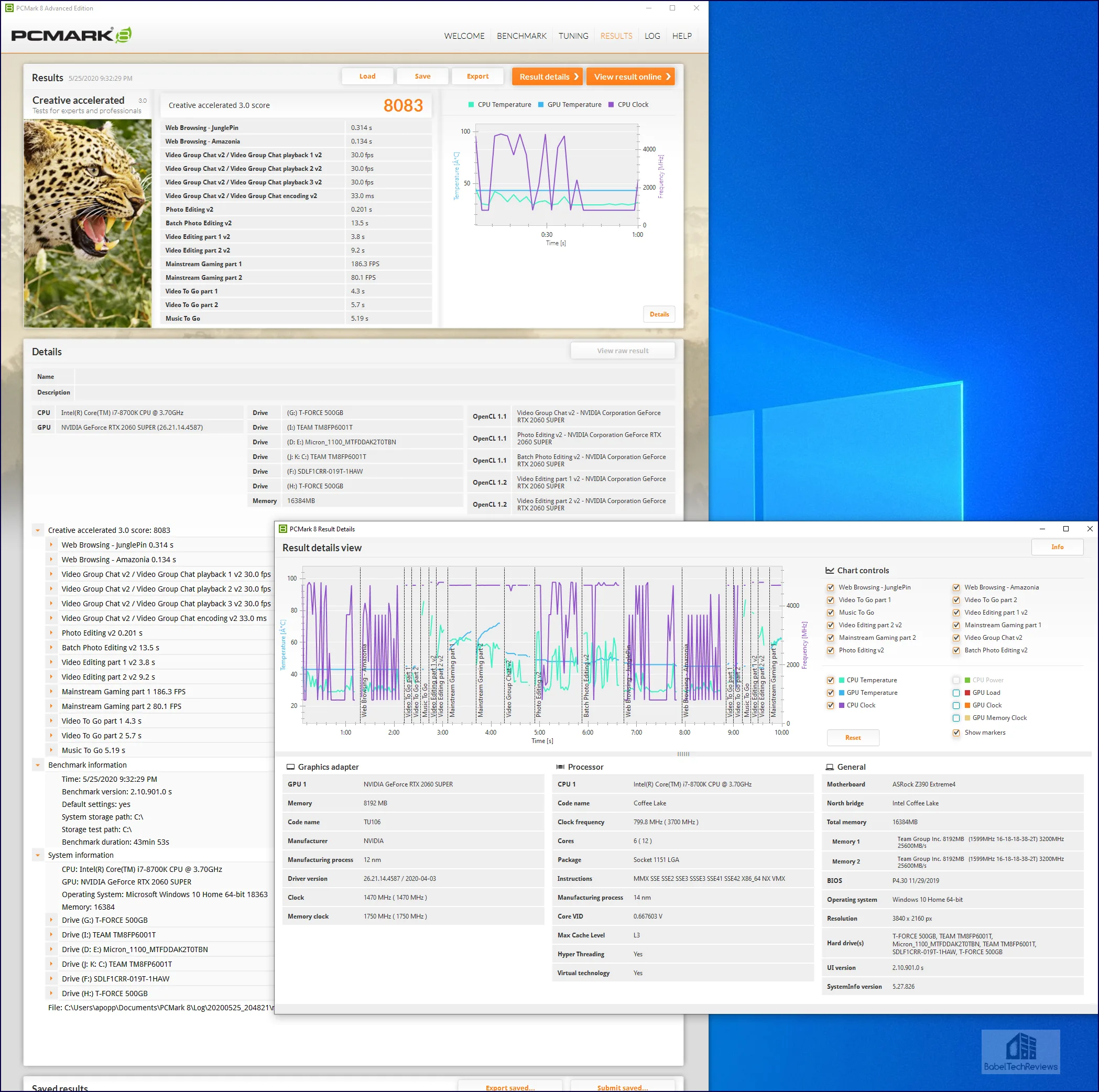Enable GPU Memory Clock checkbox

(956, 717)
